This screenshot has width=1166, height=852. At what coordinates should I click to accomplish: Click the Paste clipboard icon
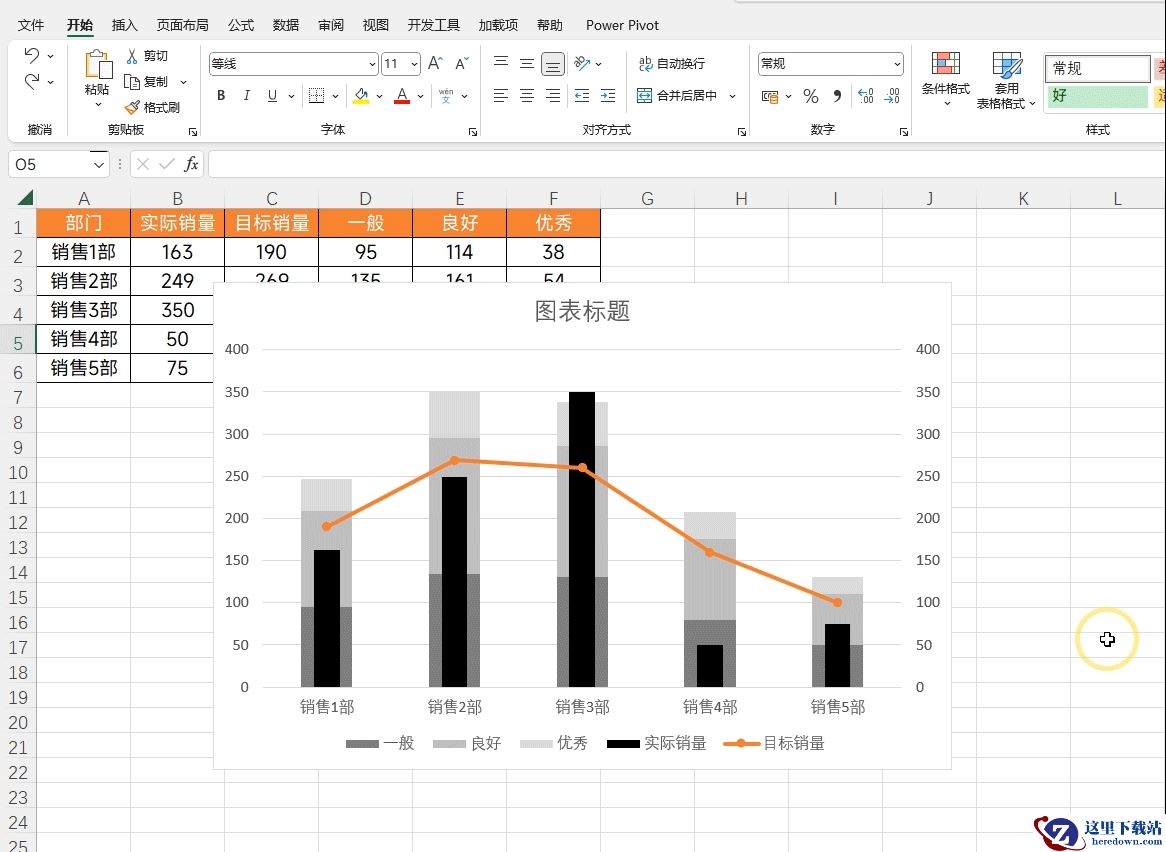[97, 65]
